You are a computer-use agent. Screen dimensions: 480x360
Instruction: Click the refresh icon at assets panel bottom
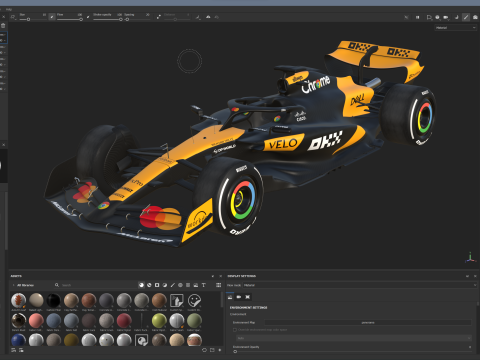204,350
